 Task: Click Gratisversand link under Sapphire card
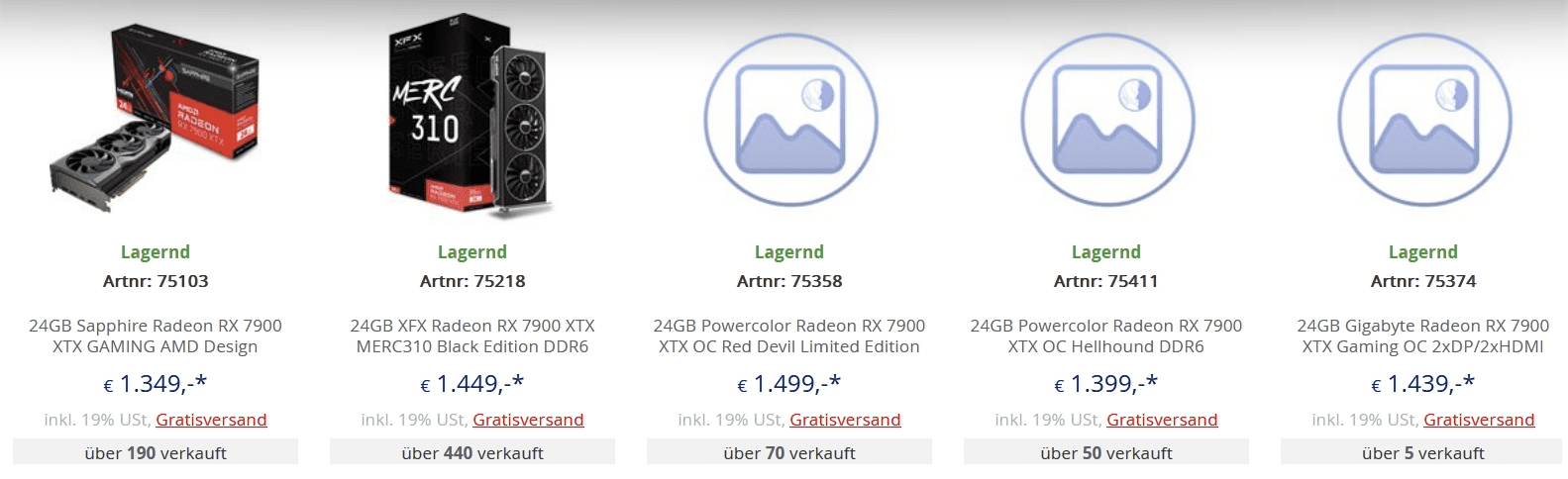pyautogui.click(x=211, y=420)
